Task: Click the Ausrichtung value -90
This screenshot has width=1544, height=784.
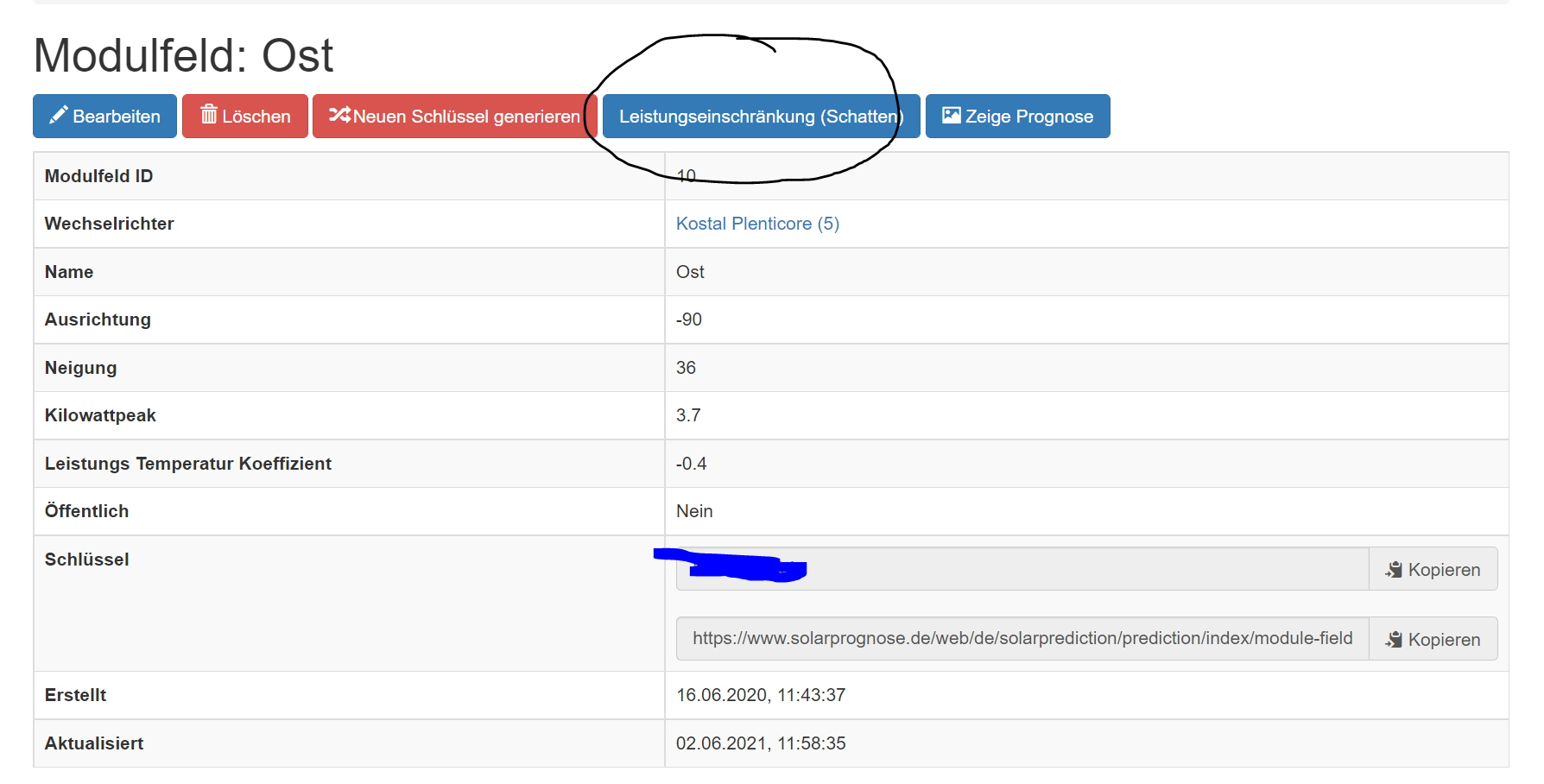Action: point(688,319)
